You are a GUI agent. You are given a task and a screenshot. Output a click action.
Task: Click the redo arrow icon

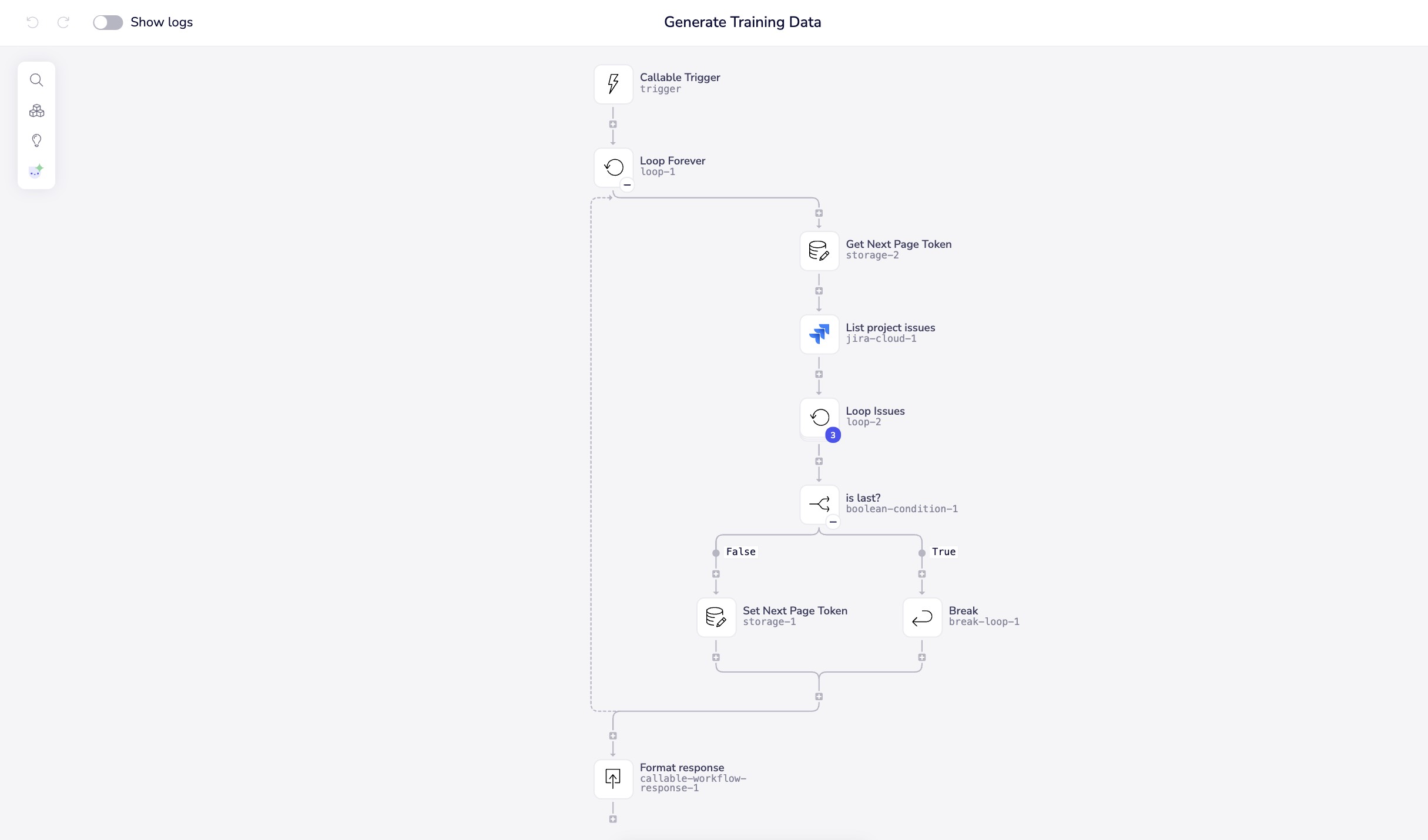pos(63,22)
